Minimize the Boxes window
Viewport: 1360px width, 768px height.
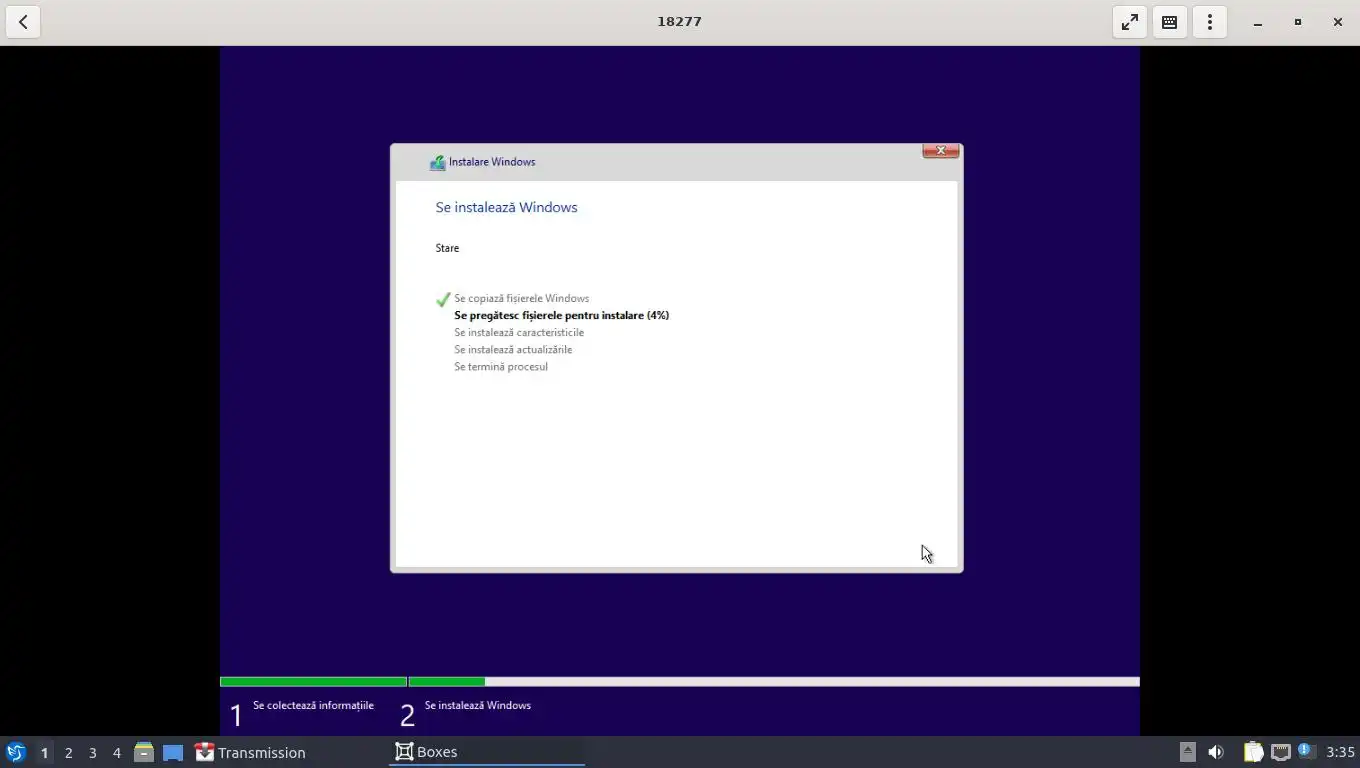pyautogui.click(x=1258, y=22)
